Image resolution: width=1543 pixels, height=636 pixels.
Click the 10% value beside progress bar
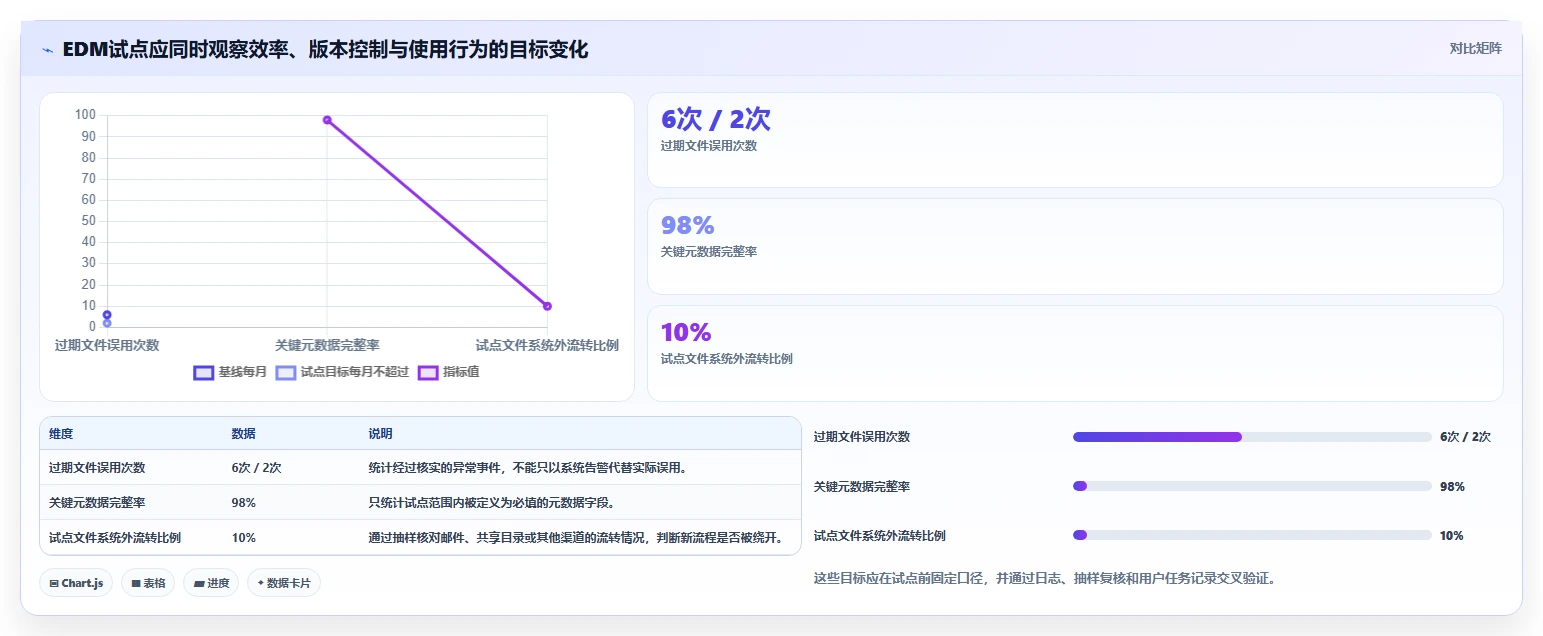pos(1451,535)
